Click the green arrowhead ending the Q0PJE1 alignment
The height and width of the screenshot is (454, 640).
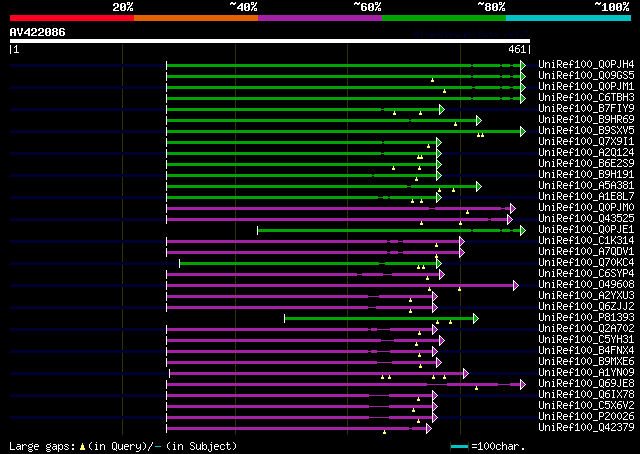pos(523,231)
